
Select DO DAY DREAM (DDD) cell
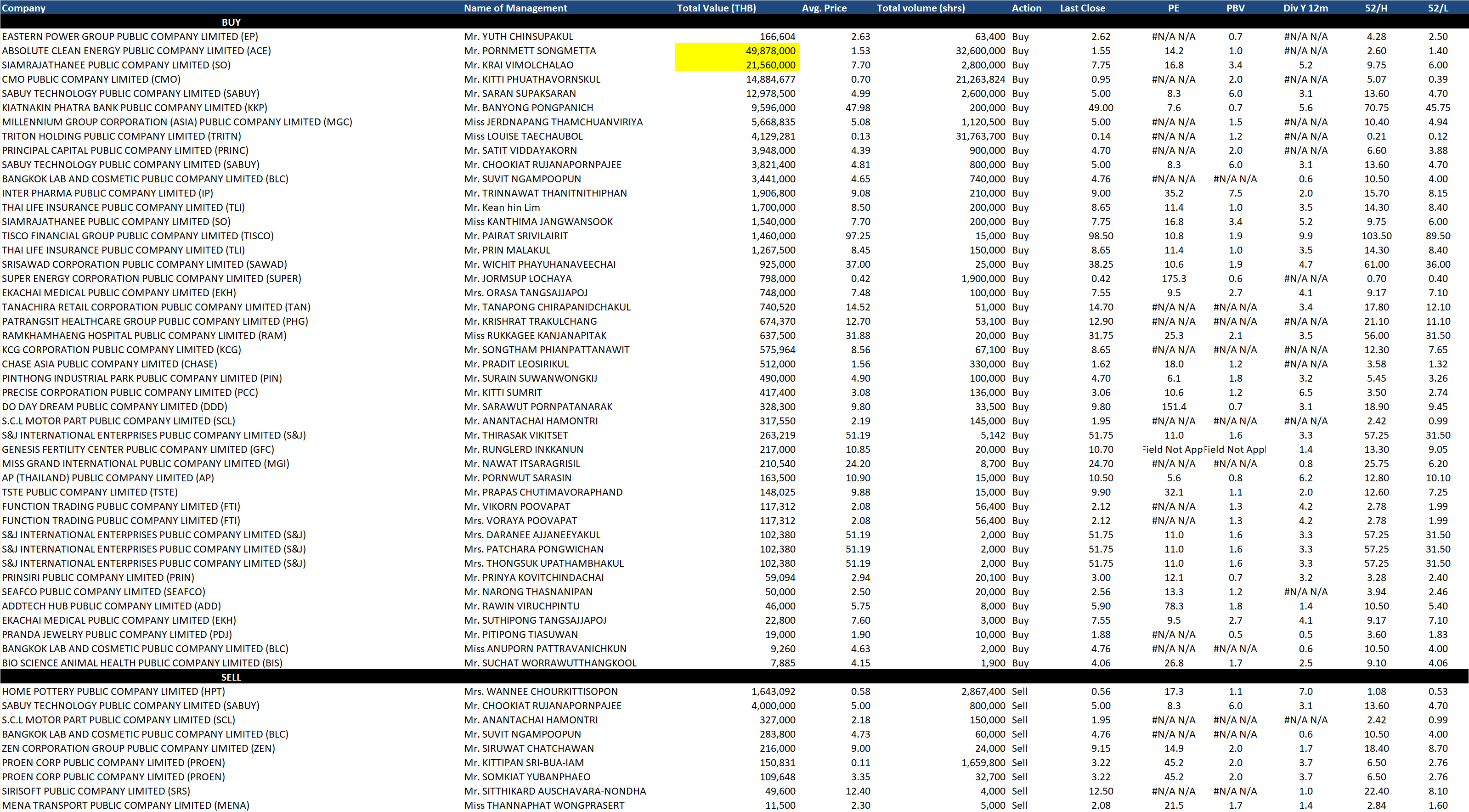pyautogui.click(x=114, y=407)
